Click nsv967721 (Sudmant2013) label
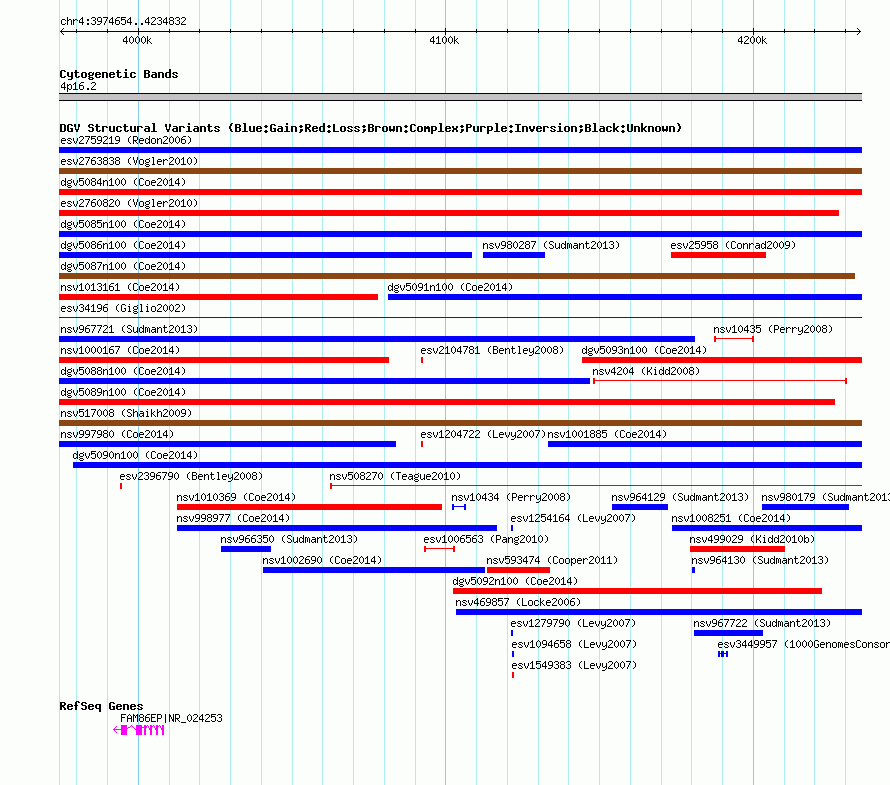The image size is (890, 785). [x=129, y=329]
